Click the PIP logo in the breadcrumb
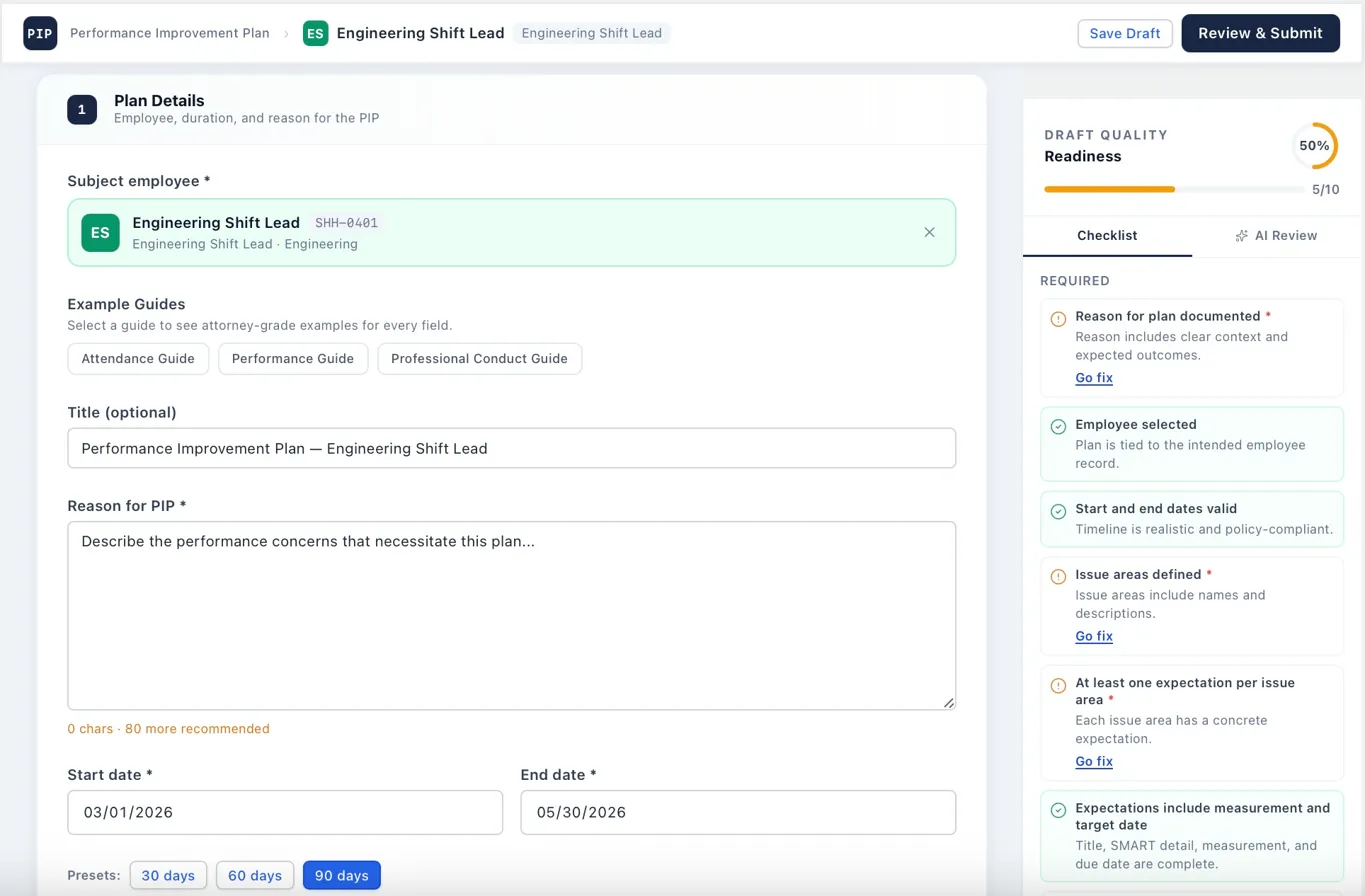Screen dimensions: 1365x896 (x=40, y=33)
